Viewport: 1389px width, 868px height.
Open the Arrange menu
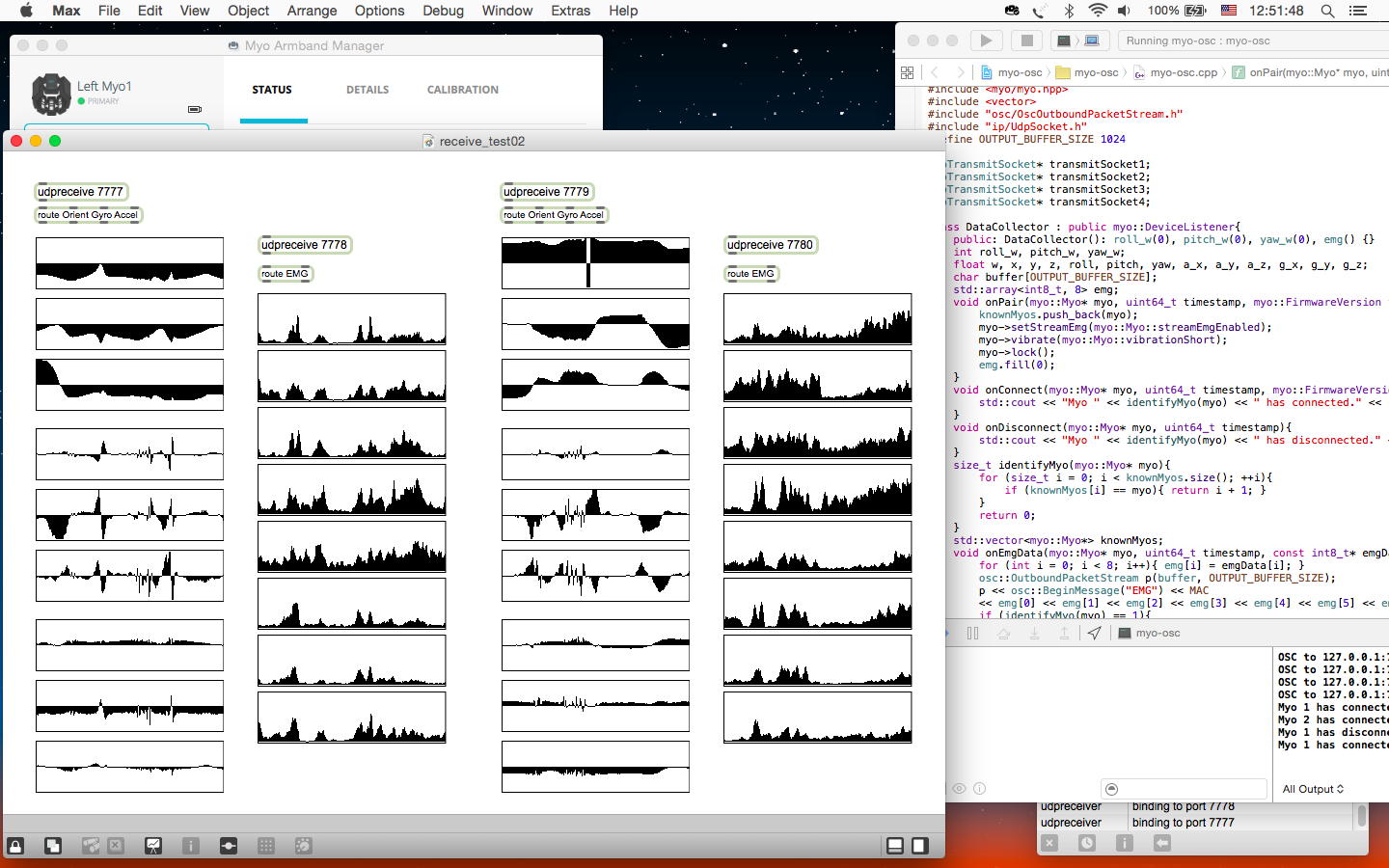pyautogui.click(x=312, y=11)
